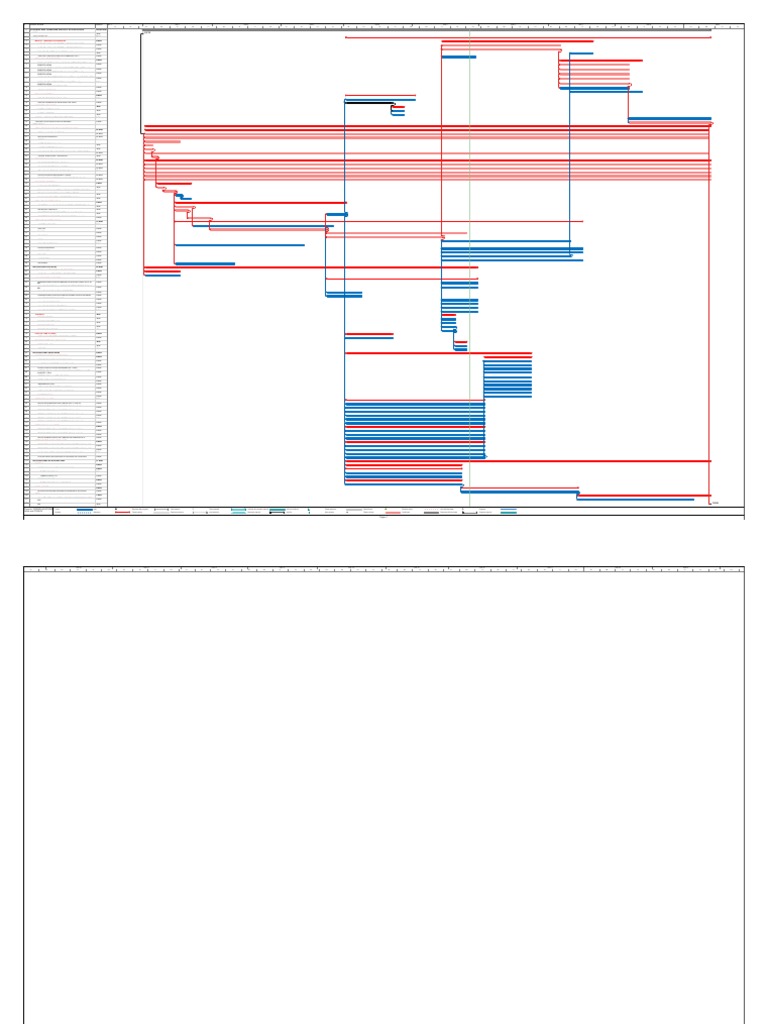Click the empty chart area of second page
Screen dimensions: 768x1024
[x=384, y=798]
